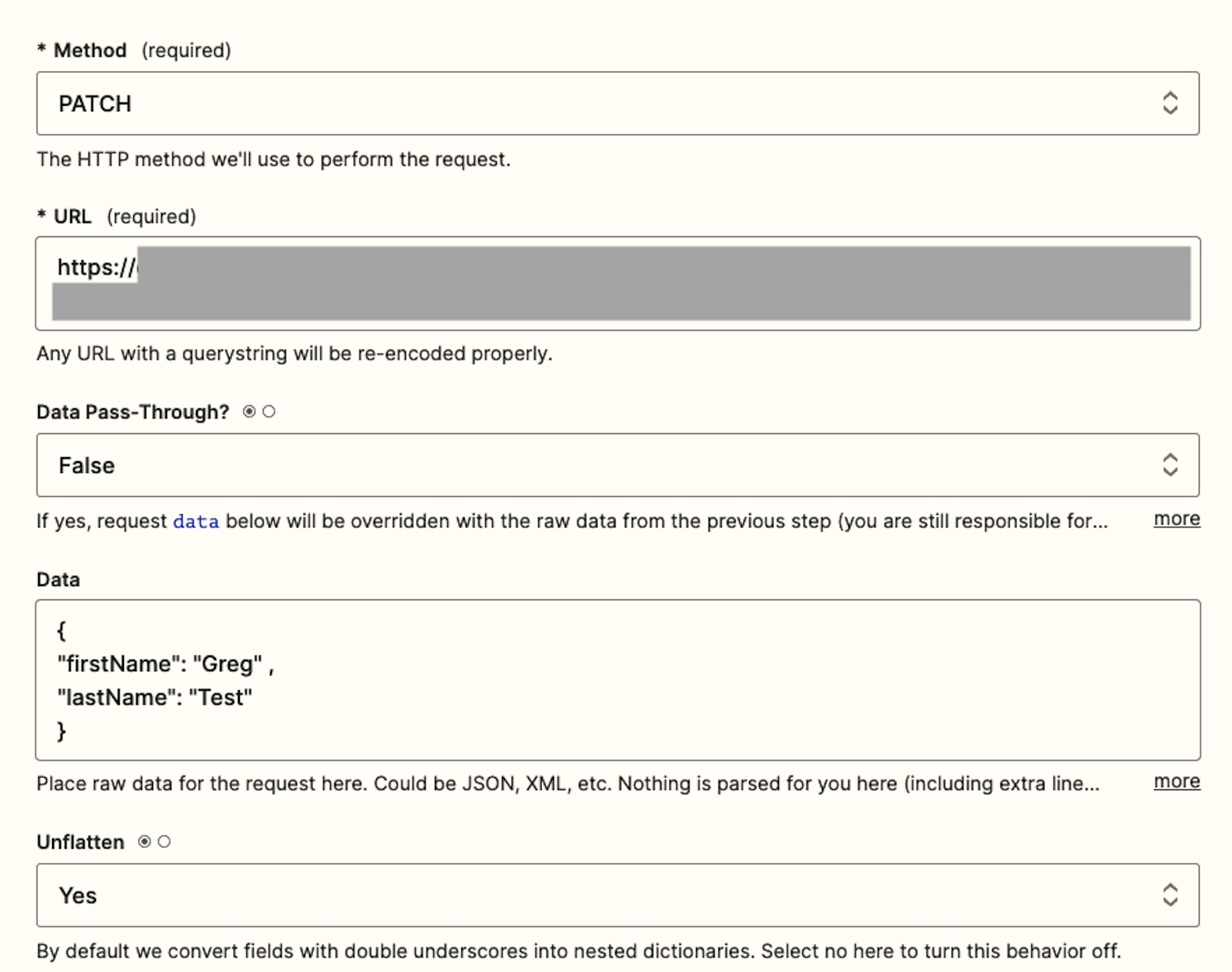Click the Method dropdown chevron icon
The height and width of the screenshot is (972, 1232).
pyautogui.click(x=1169, y=103)
